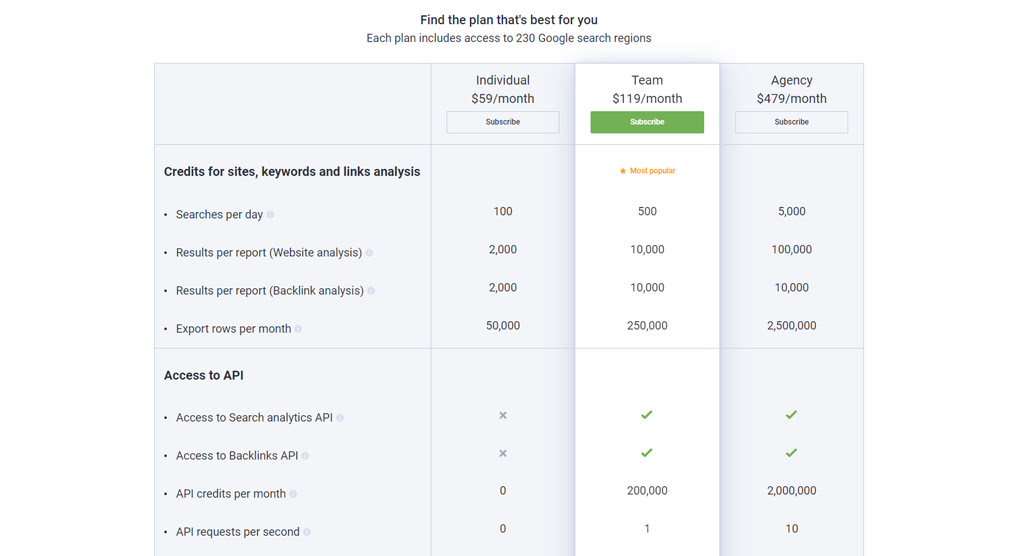Click Individual export rows value 50,000
The width and height of the screenshot is (1028, 556).
[503, 325]
